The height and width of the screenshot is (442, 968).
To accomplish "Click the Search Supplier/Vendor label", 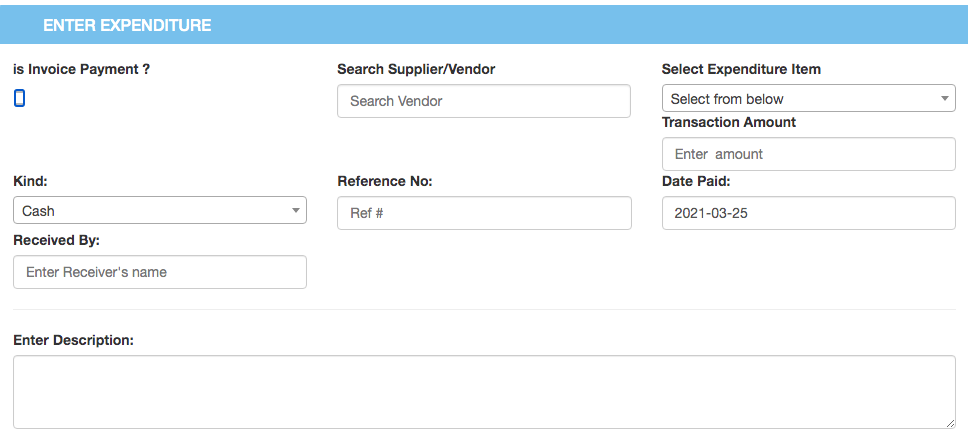I will click(416, 69).
